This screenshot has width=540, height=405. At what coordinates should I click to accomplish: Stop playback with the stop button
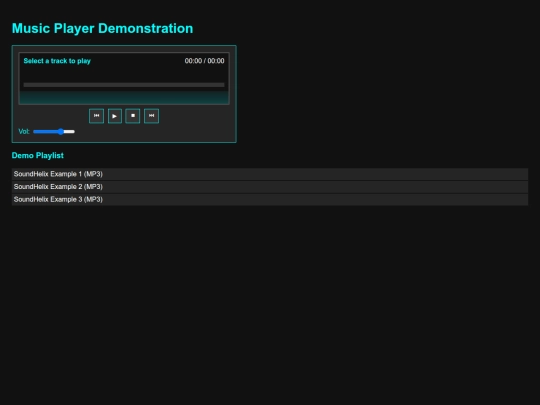(x=133, y=116)
